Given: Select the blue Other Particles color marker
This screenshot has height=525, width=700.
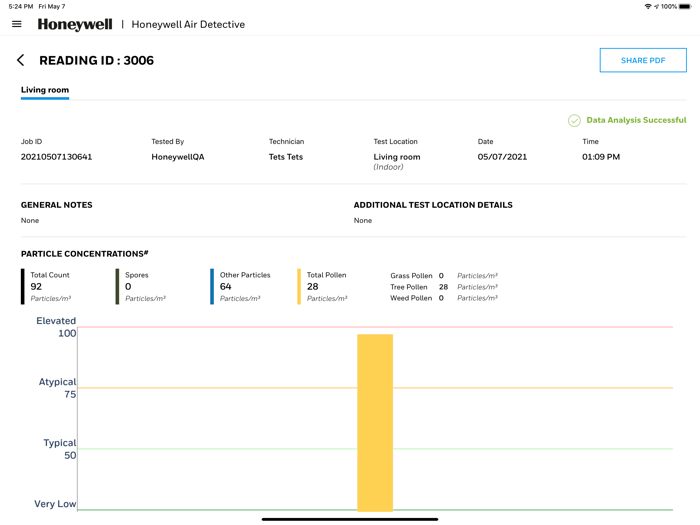Looking at the screenshot, I should point(212,287).
